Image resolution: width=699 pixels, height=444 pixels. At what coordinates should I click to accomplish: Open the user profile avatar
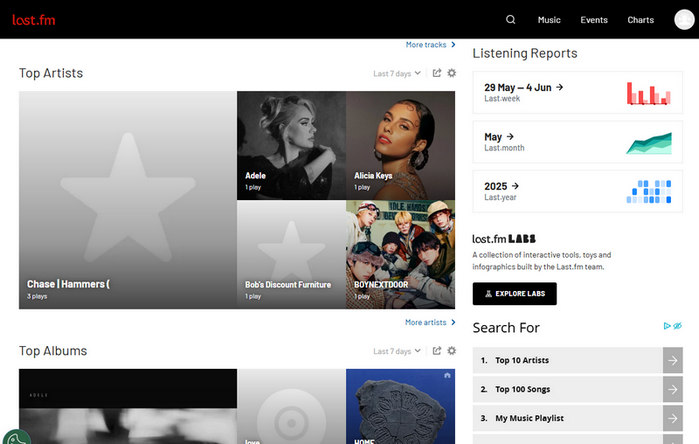point(684,20)
